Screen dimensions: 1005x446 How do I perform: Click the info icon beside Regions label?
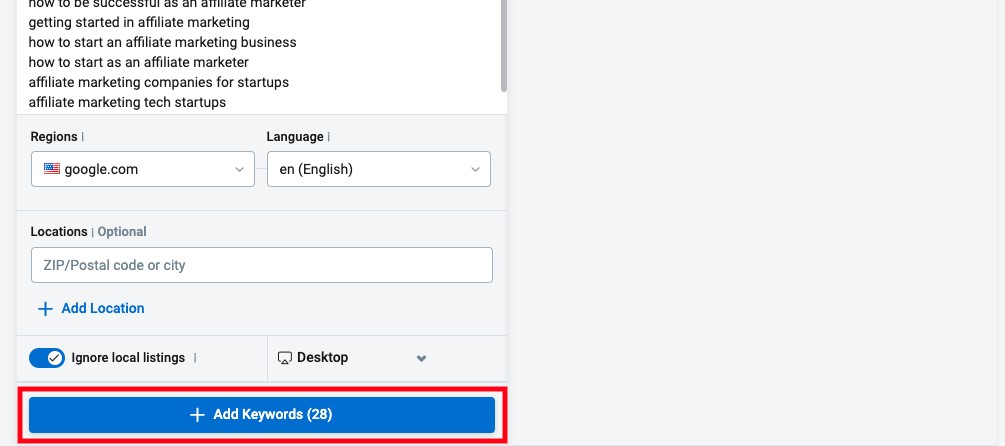point(83,137)
